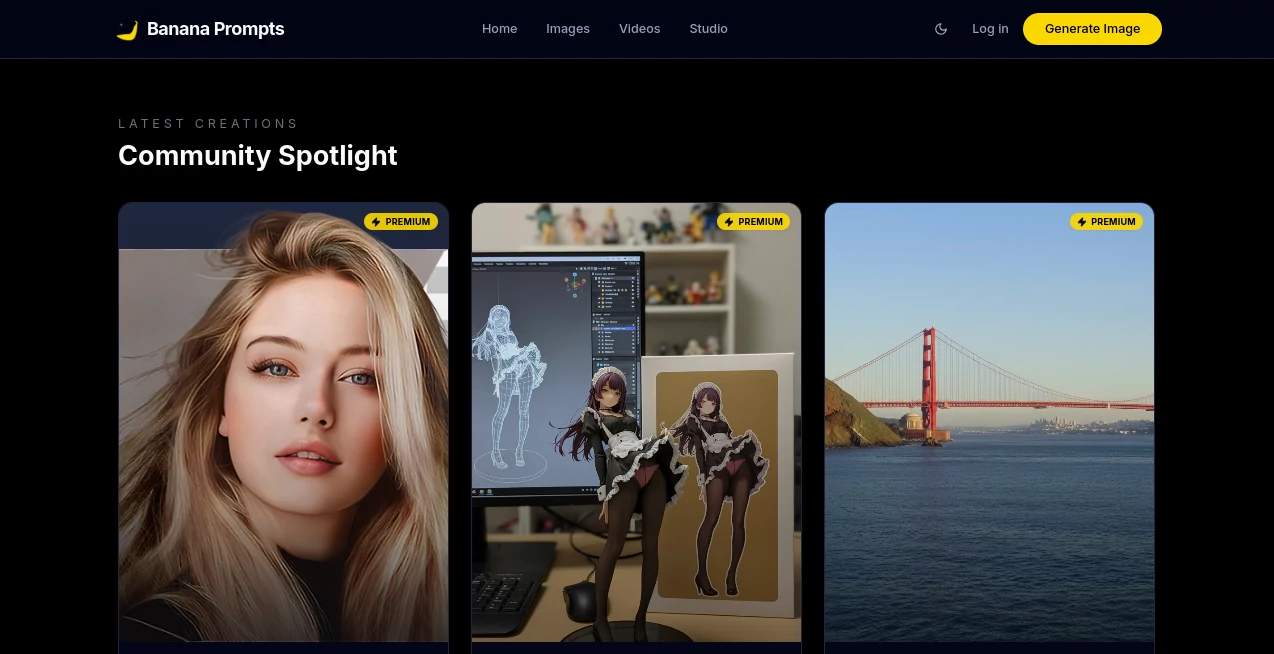The height and width of the screenshot is (654, 1274).
Task: Click the Banana Prompts site title
Action: tap(215, 29)
